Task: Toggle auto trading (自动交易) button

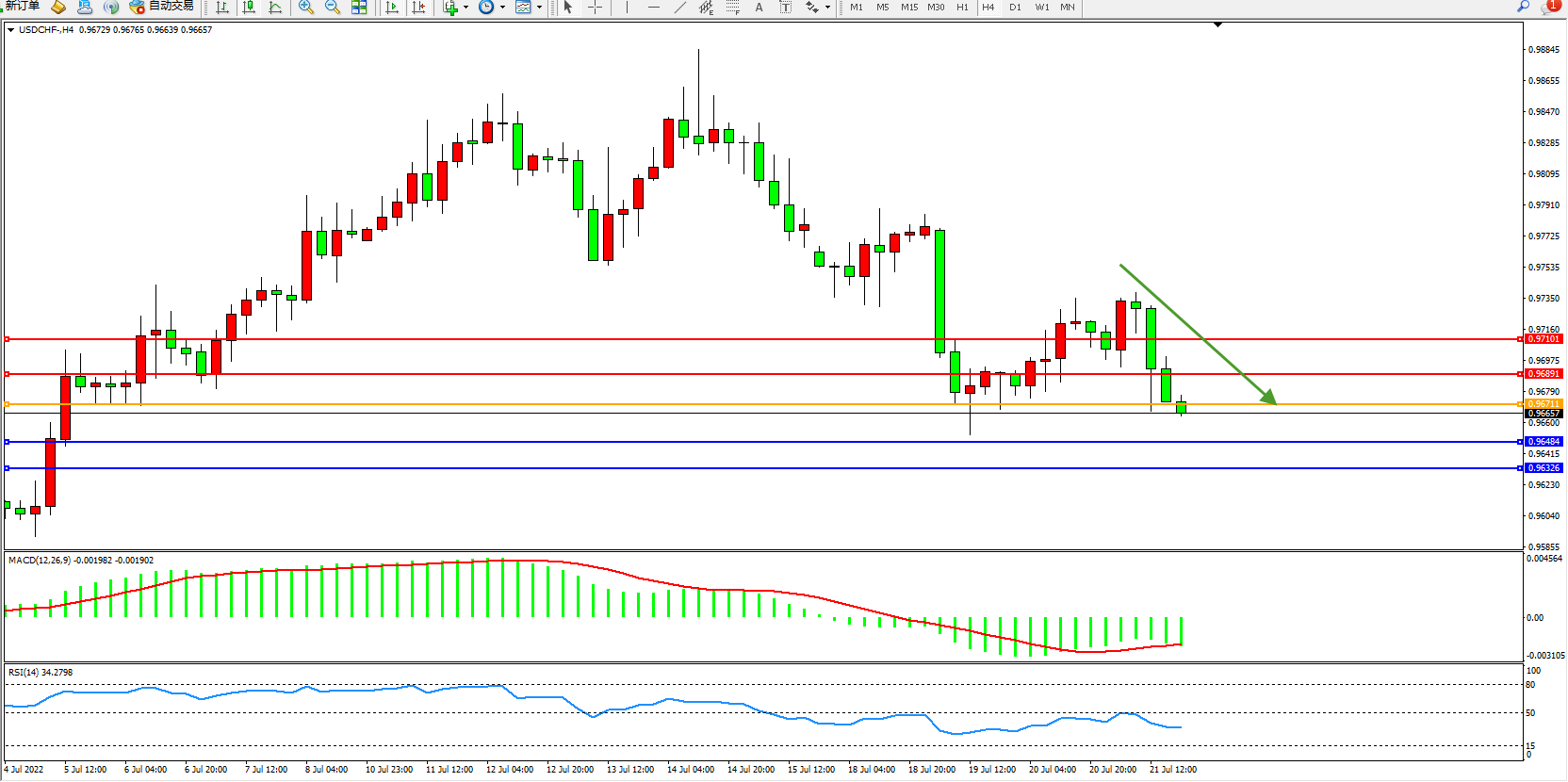Action: click(x=162, y=7)
